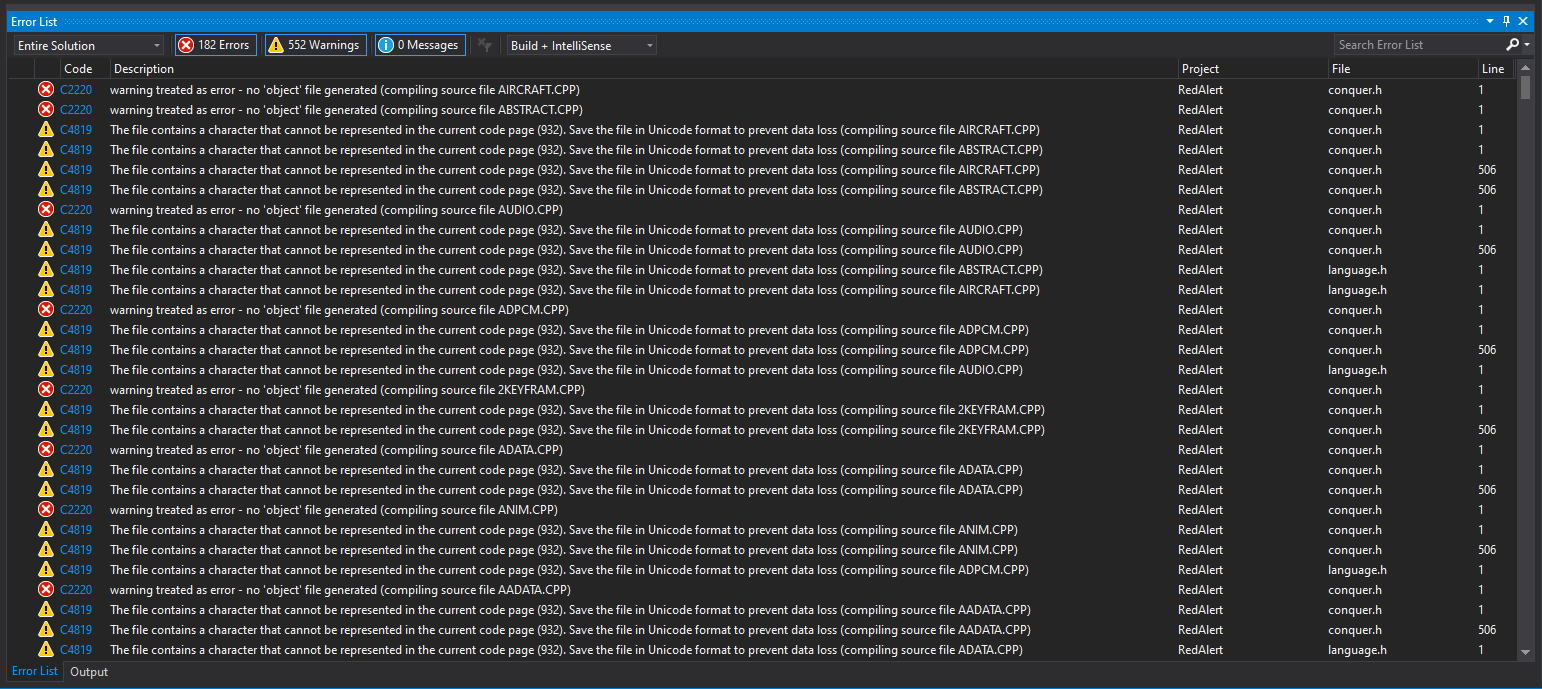Click the search magnifier icon
1542x689 pixels.
pos(1513,44)
